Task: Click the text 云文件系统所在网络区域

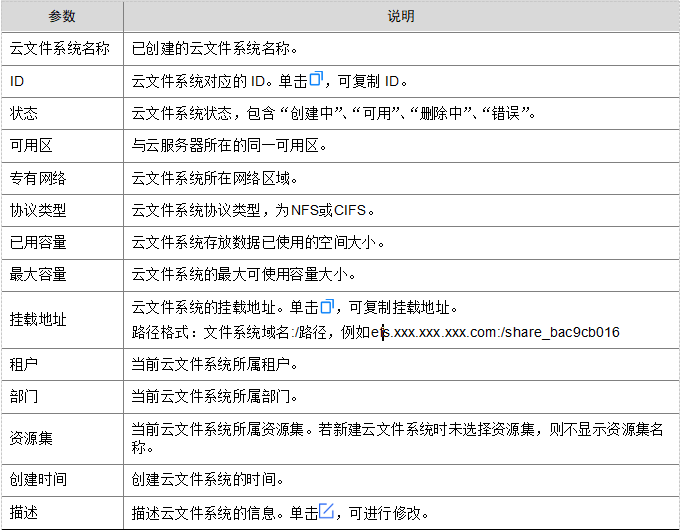Action: pos(215,178)
